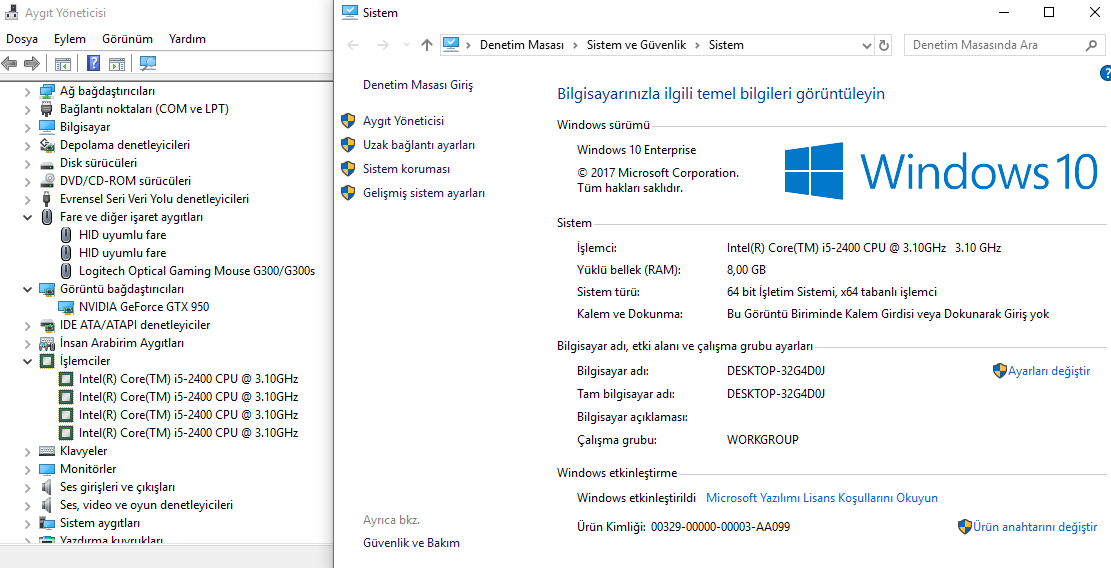Expand the Klavyeler node
The width and height of the screenshot is (1111, 568).
coord(28,451)
